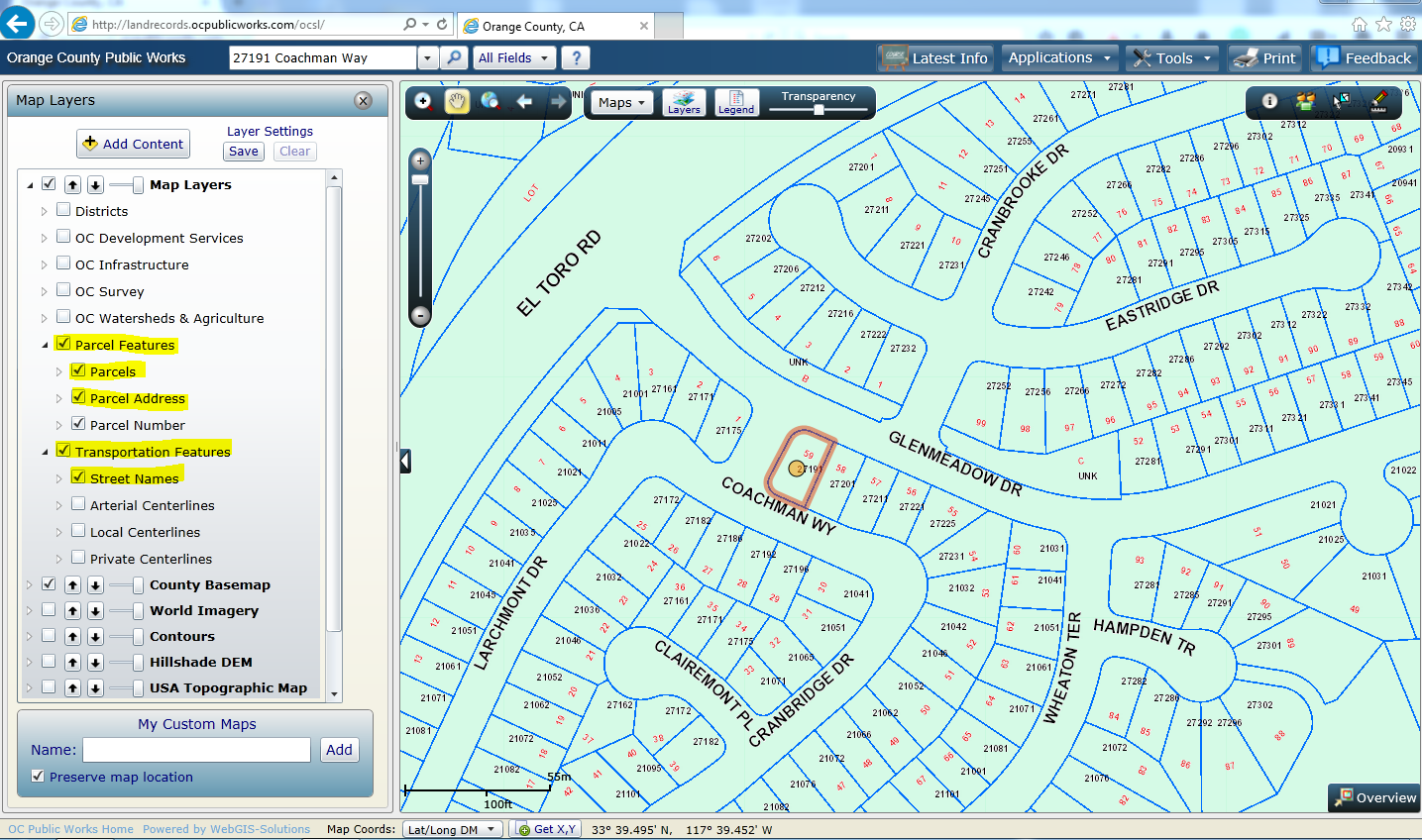Image resolution: width=1422 pixels, height=840 pixels.
Task: Collapse the left panel with arrow
Action: tap(405, 461)
